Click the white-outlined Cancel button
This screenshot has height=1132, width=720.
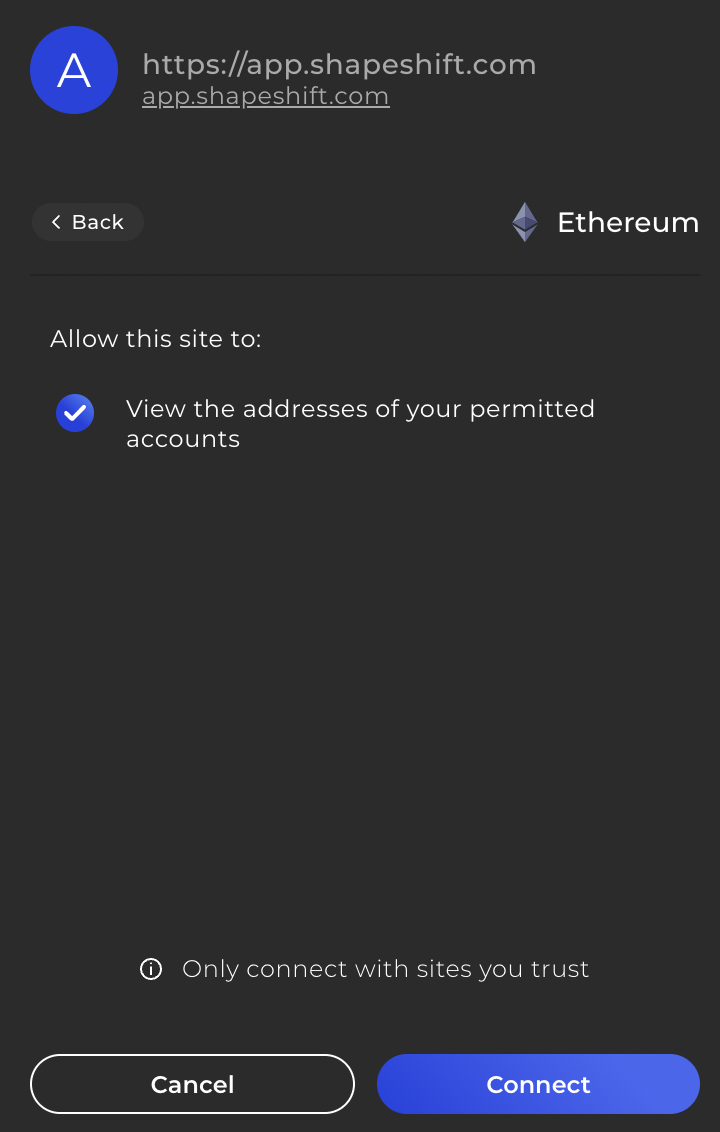192,1084
